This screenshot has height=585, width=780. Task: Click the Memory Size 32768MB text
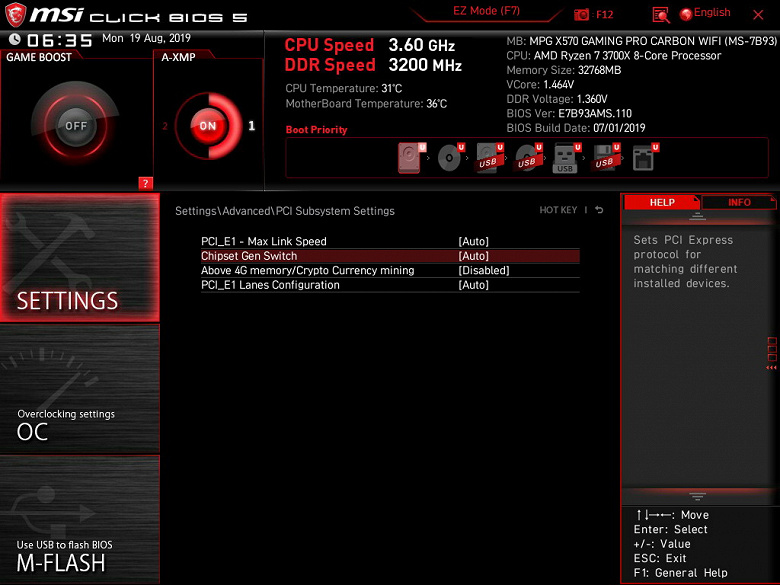point(564,70)
